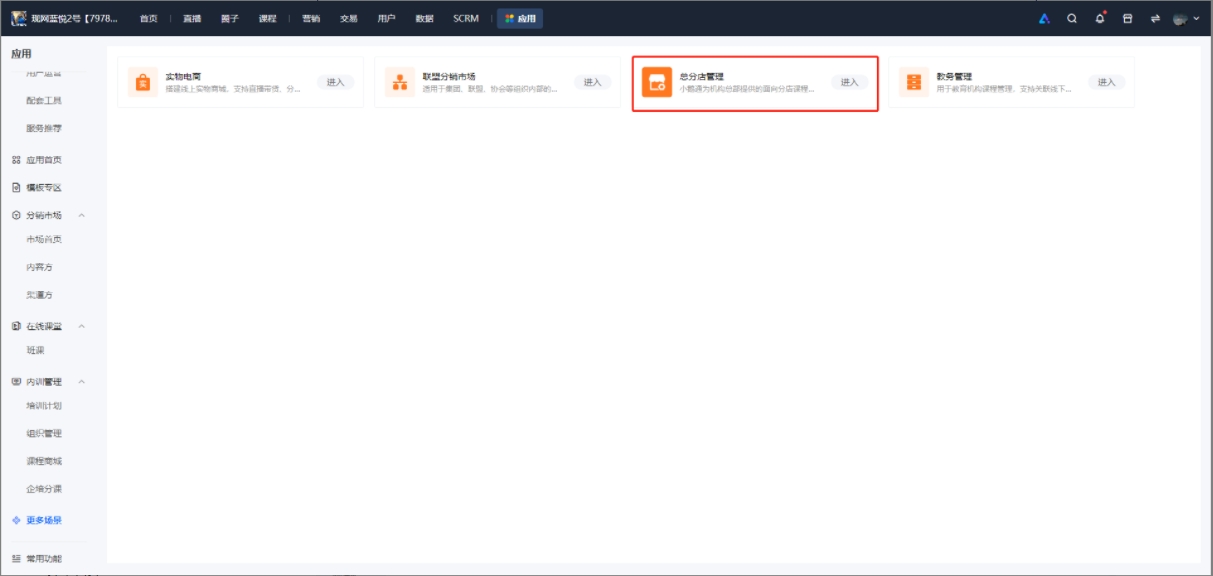Open the SCRM top navigation item
This screenshot has width=1213, height=576.
(465, 18)
